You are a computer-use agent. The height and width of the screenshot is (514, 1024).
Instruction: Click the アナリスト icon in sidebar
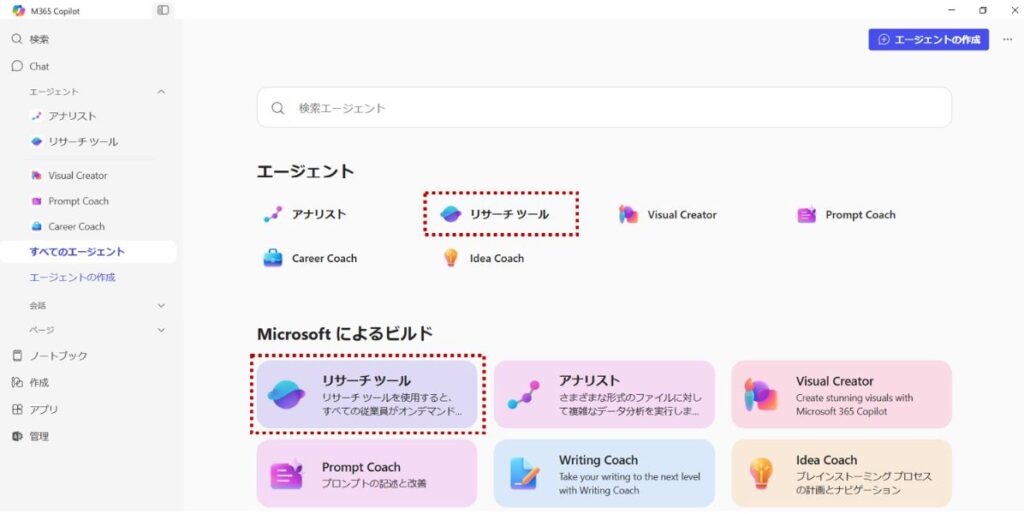tap(37, 116)
